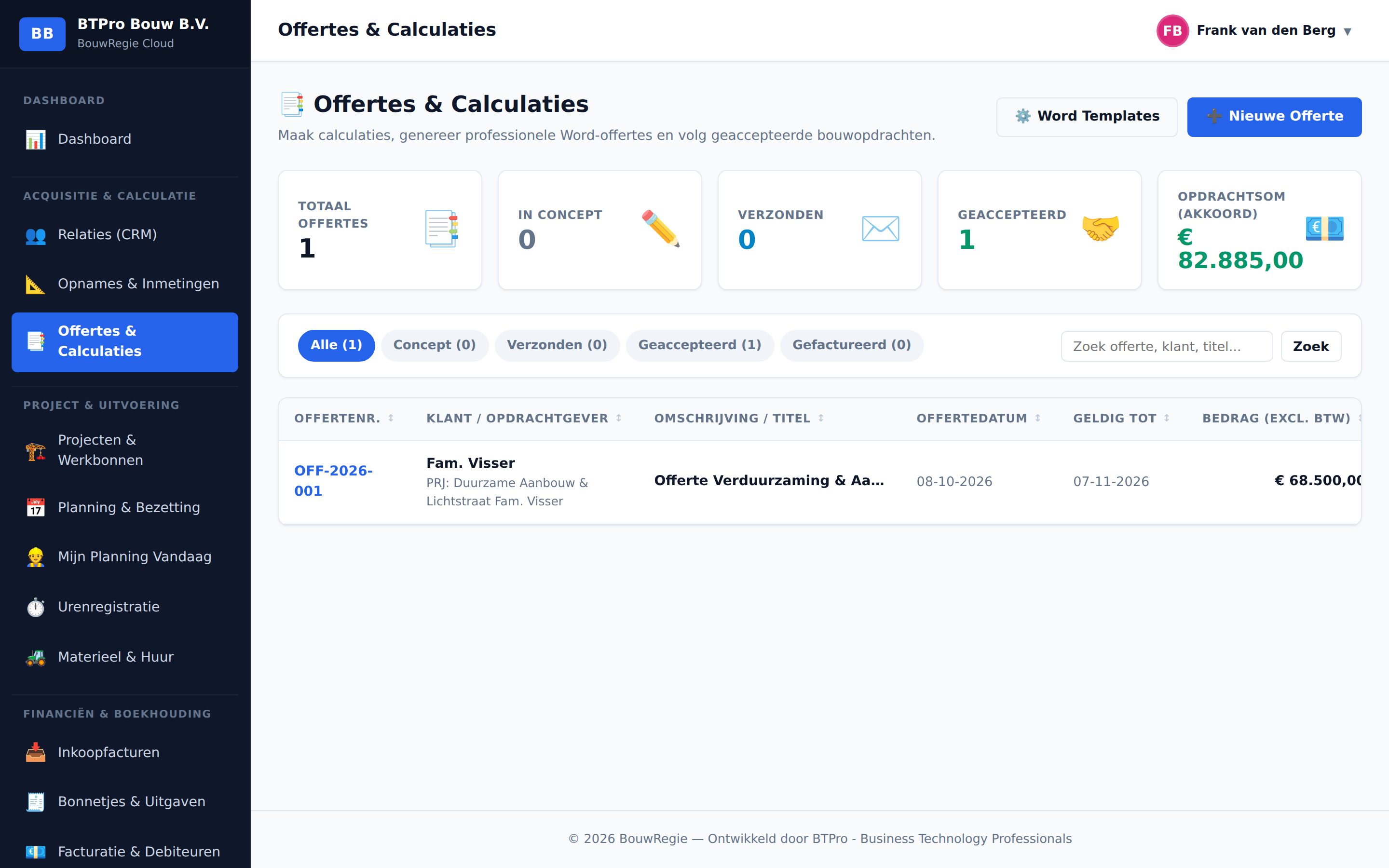
Task: Click Offerte Verduurzaming & Aa... title cell
Action: (769, 480)
